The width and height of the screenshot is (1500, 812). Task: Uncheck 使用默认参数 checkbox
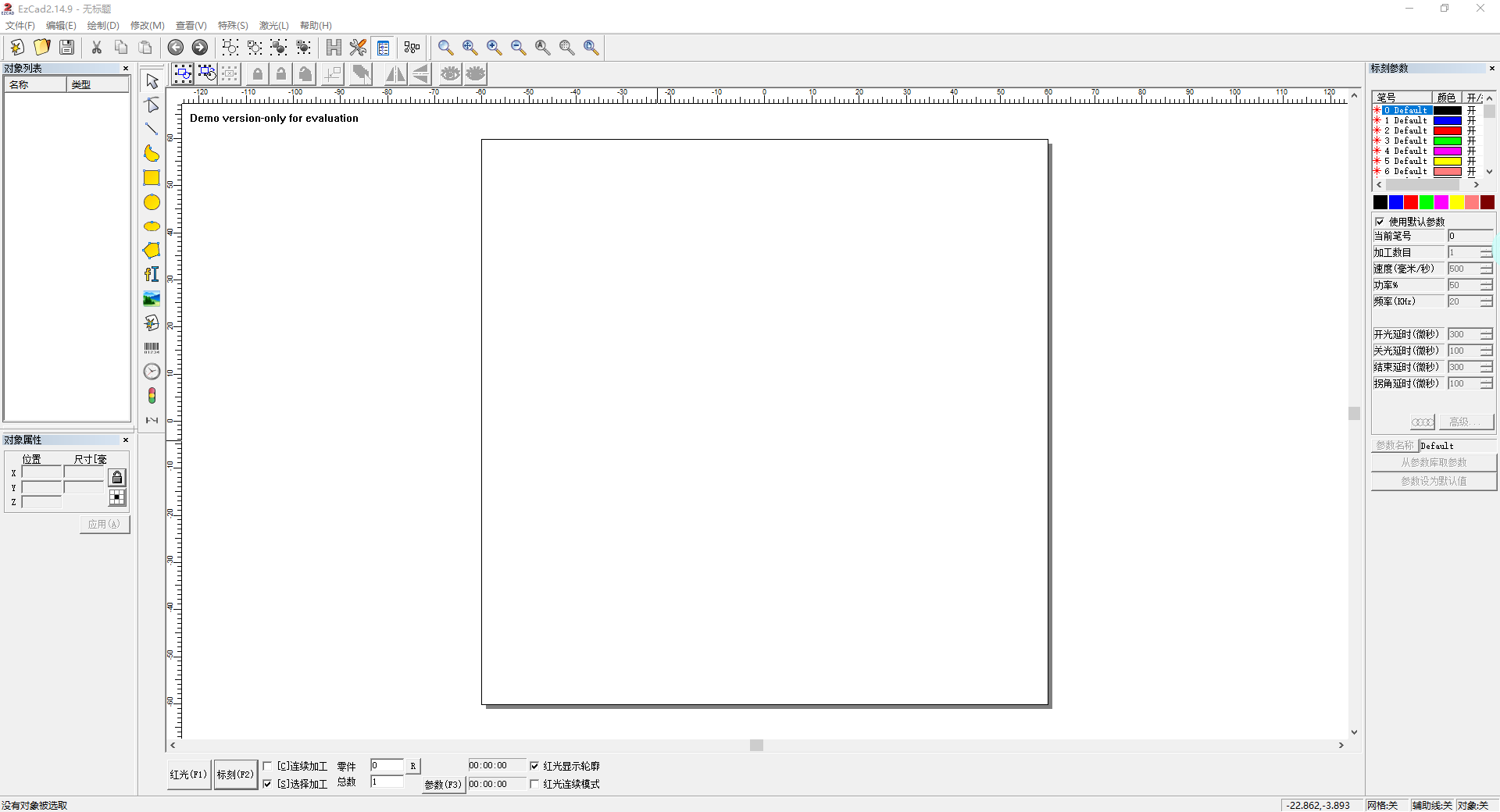(x=1380, y=222)
